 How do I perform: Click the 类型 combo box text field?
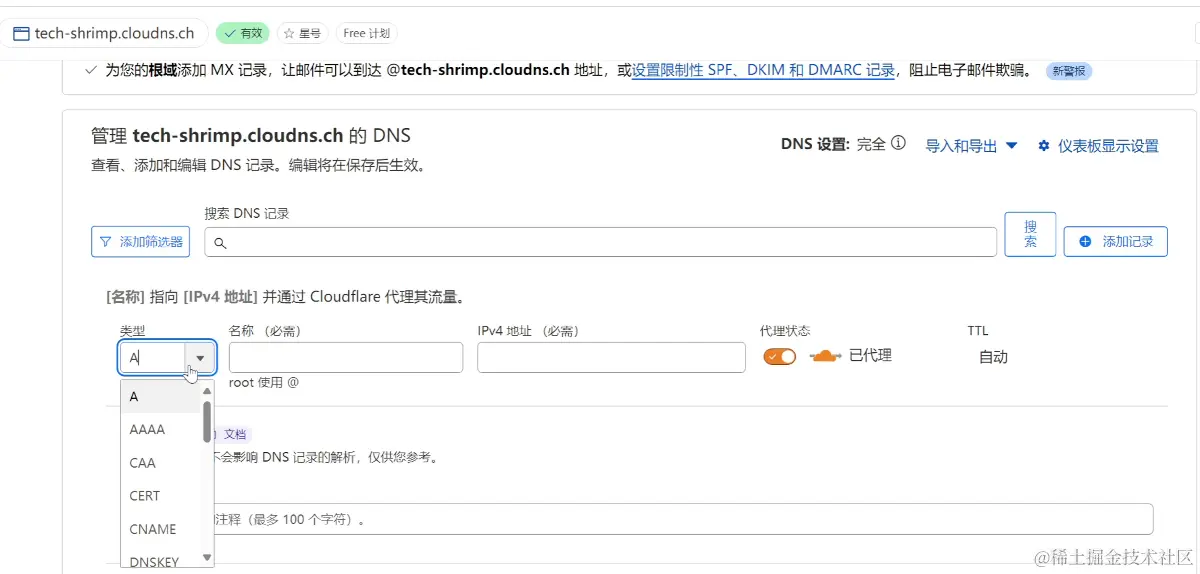point(154,357)
